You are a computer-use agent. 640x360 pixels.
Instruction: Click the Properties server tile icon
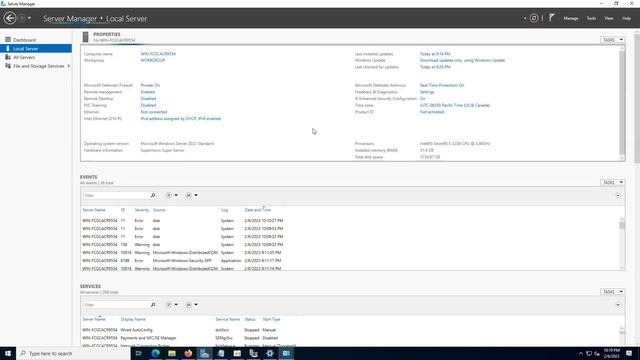(x=85, y=37)
